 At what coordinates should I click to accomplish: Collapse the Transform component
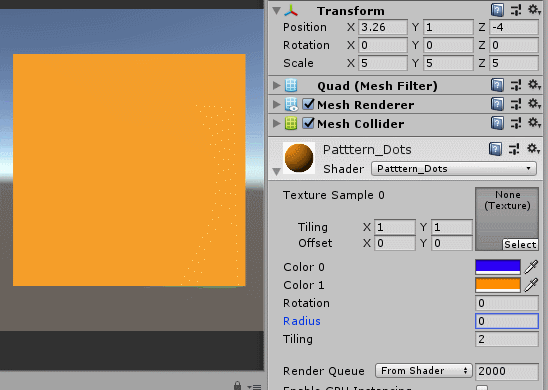point(276,11)
